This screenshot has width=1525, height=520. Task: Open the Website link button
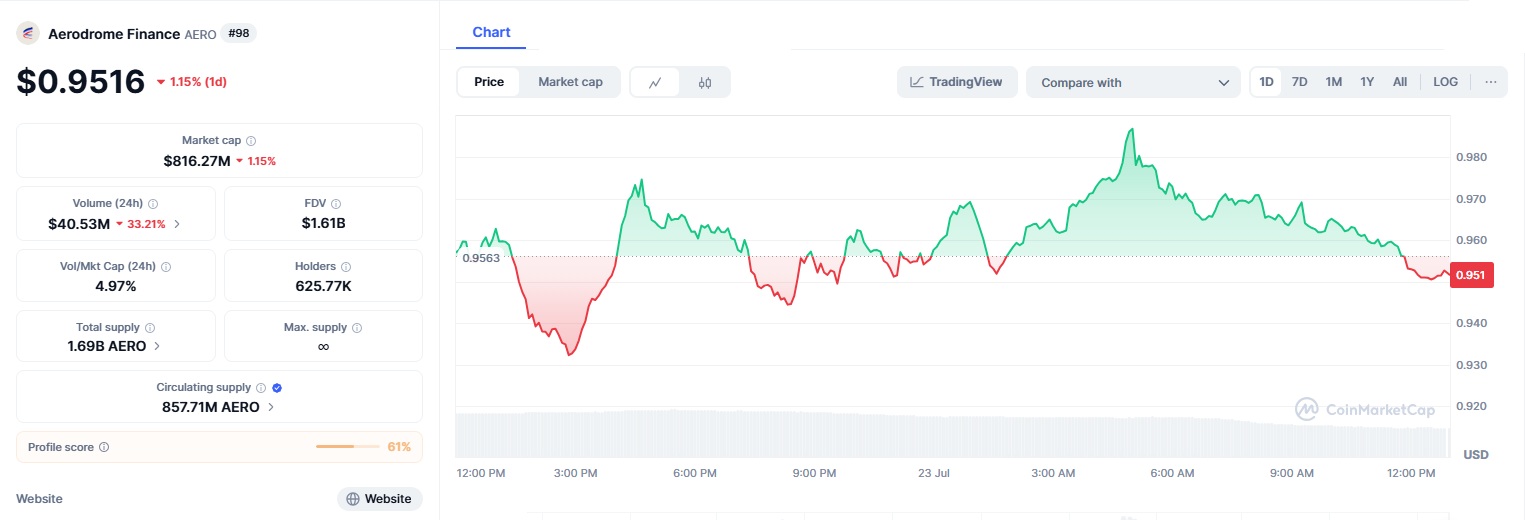click(379, 499)
